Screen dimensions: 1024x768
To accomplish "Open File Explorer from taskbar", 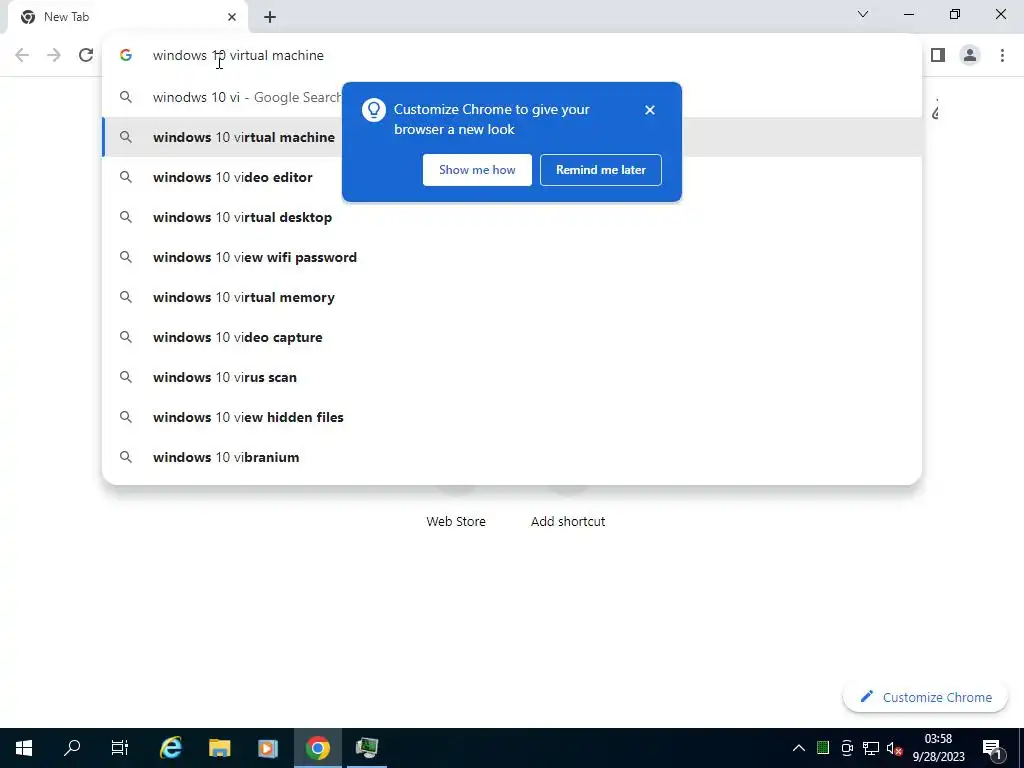I will pos(219,748).
